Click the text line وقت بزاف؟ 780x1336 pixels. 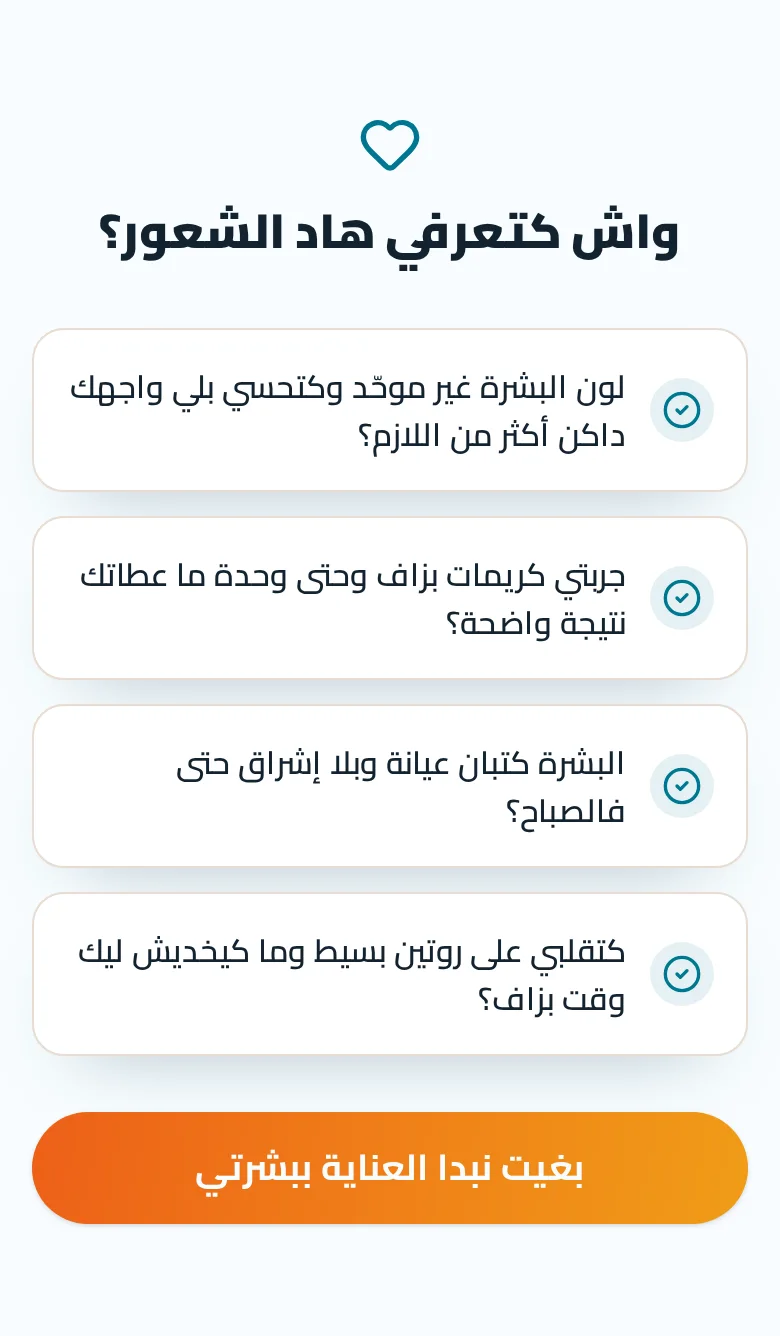(x=551, y=1000)
